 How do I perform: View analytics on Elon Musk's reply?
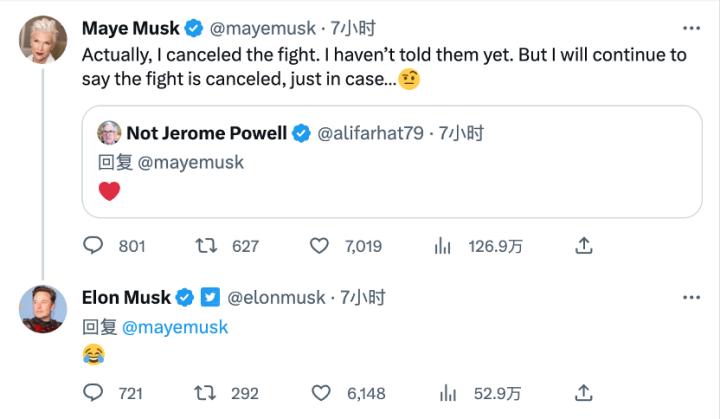pos(444,393)
